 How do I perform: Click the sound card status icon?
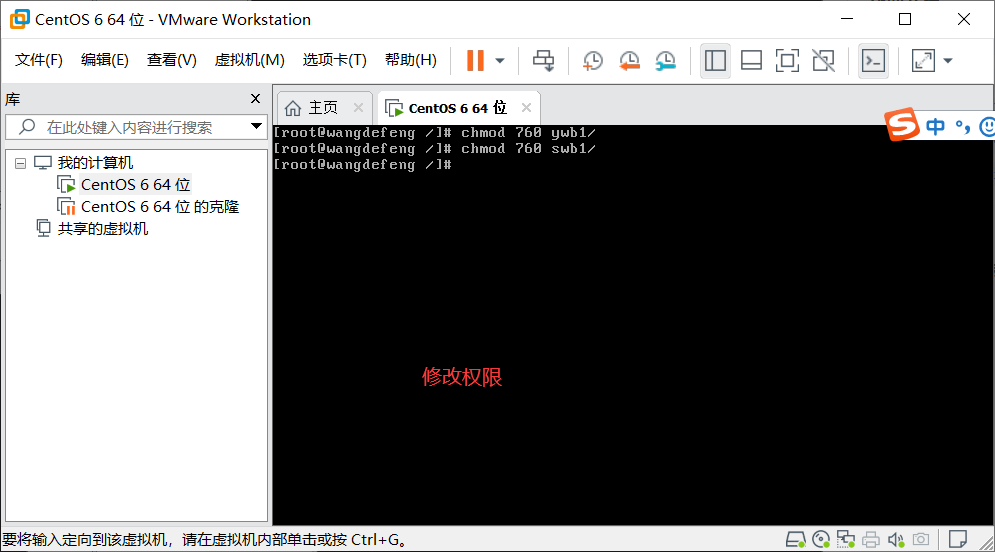[895, 539]
